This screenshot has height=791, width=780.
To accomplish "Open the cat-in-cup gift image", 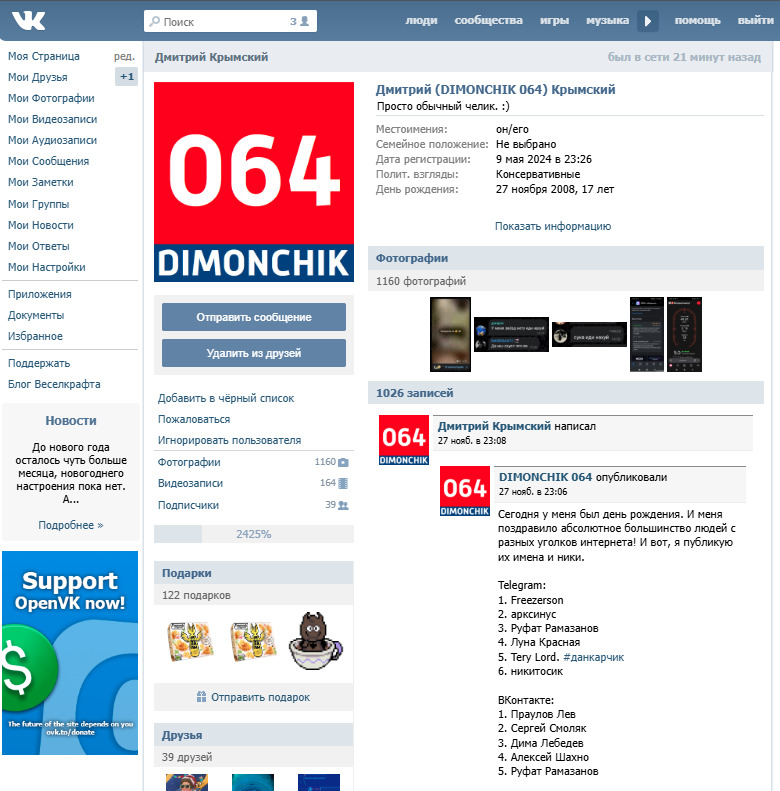I will coord(316,641).
